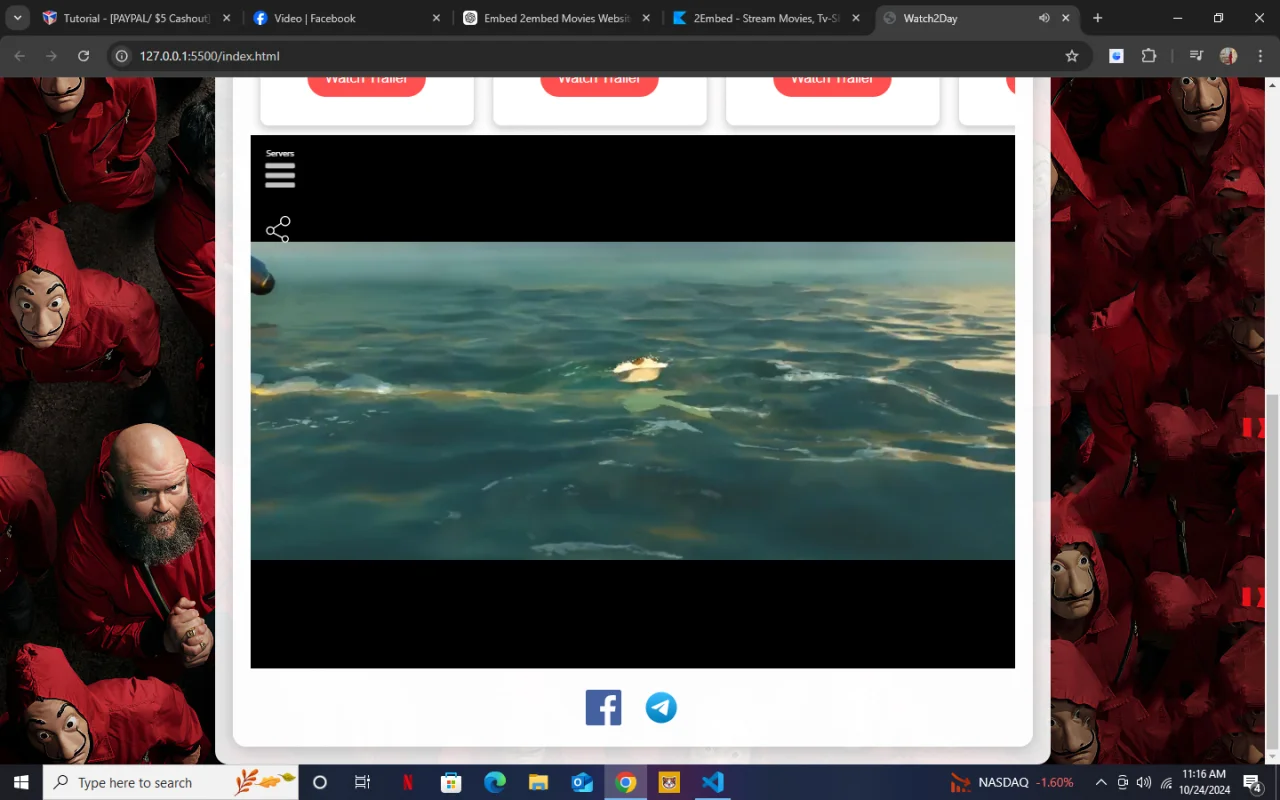Screen dimensions: 1280x800
Task: Open Cortana circle icon on taskbar
Action: click(x=320, y=782)
